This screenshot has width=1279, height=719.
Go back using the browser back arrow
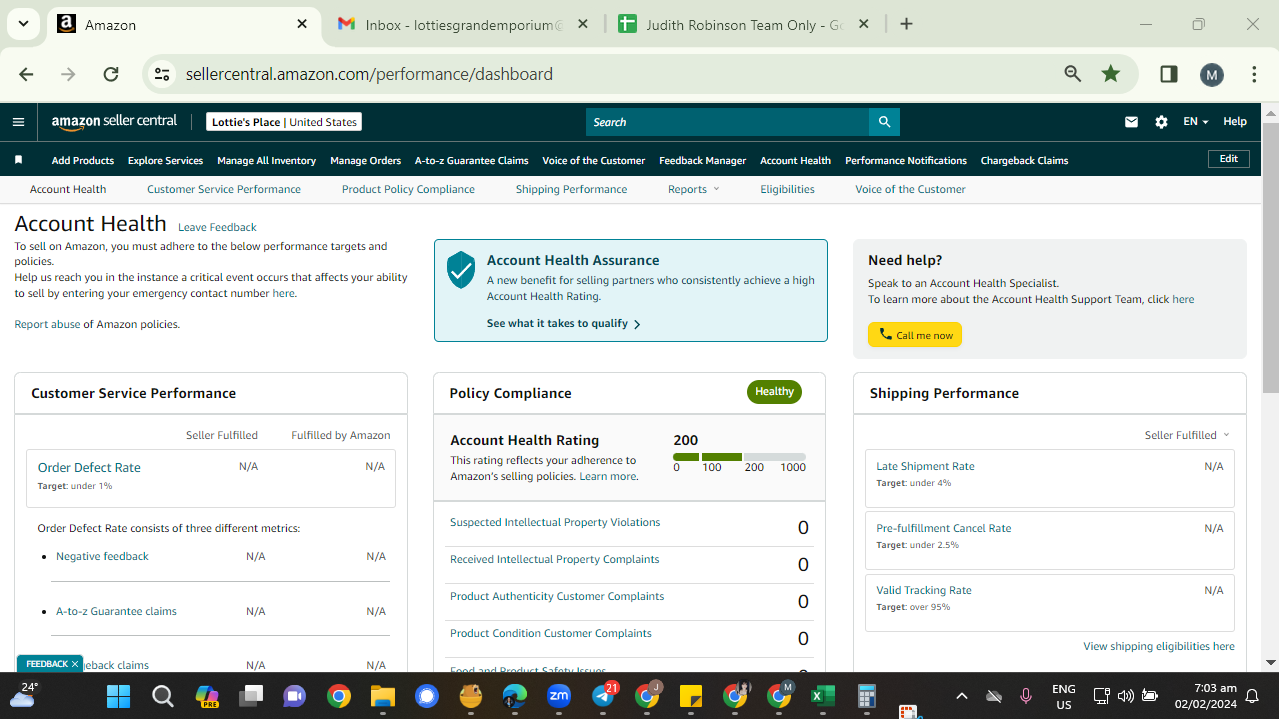26,74
